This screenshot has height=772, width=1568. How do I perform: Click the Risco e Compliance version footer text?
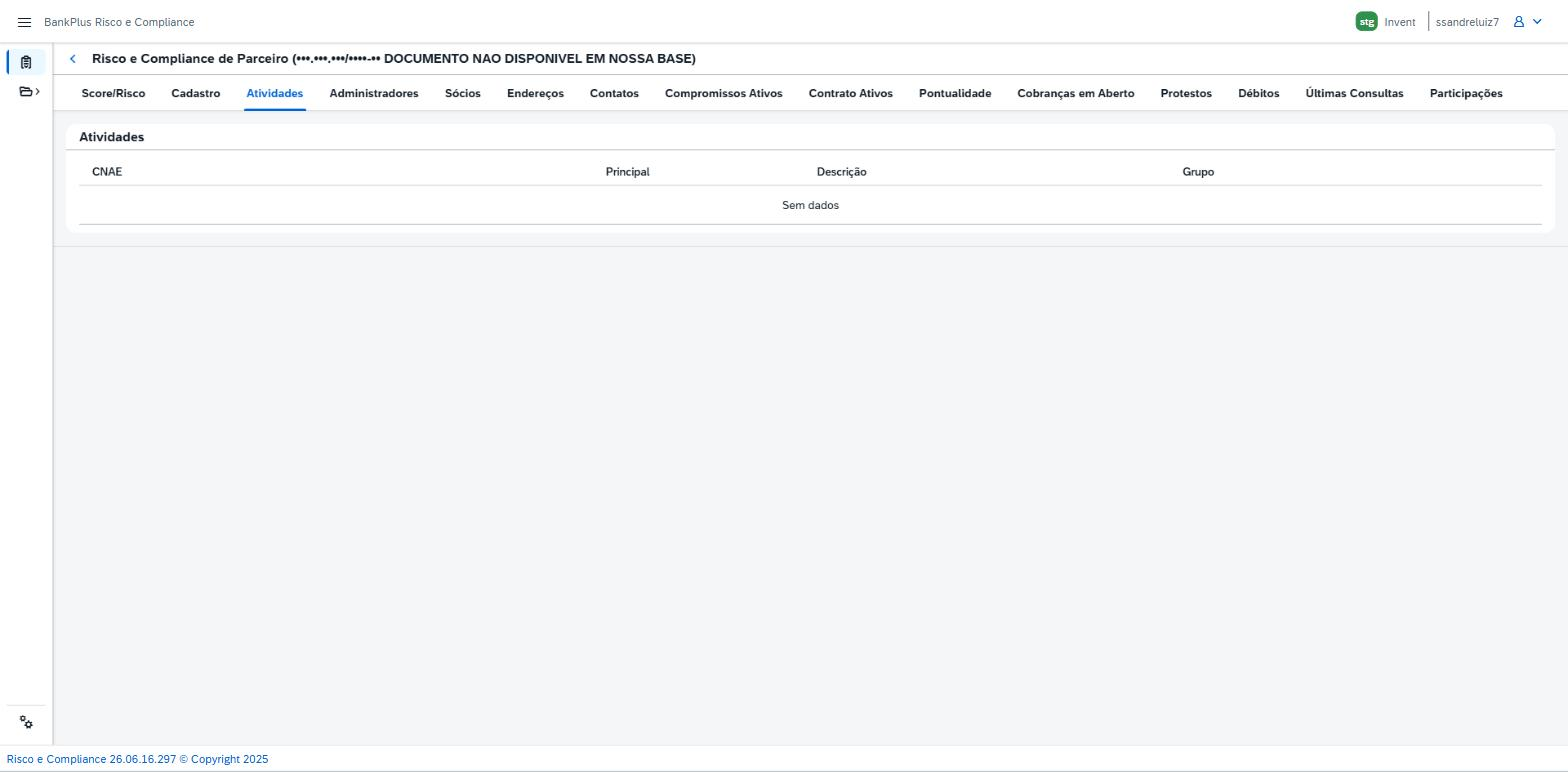pyautogui.click(x=137, y=759)
